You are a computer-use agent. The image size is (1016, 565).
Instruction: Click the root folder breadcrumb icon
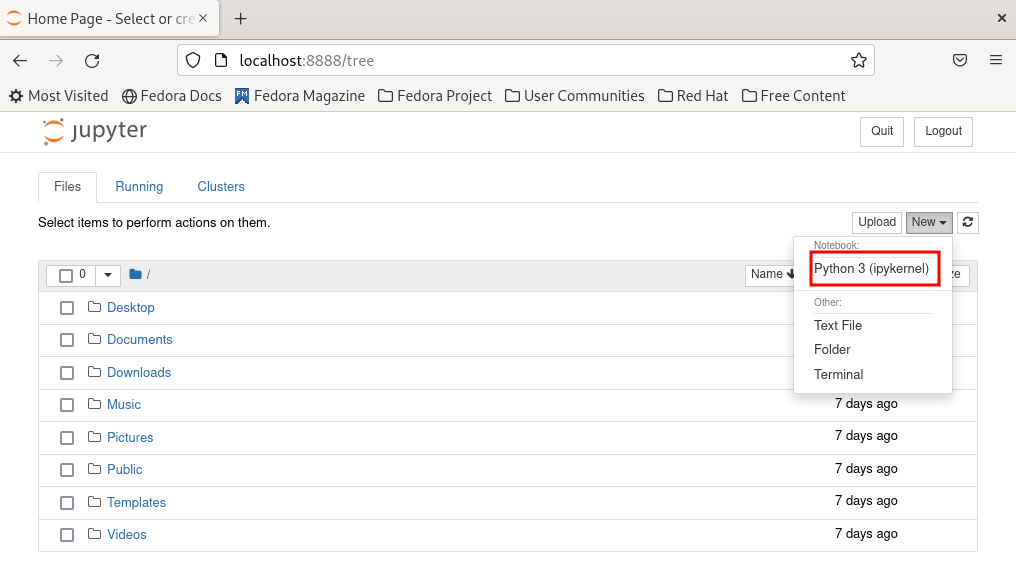[135, 275]
